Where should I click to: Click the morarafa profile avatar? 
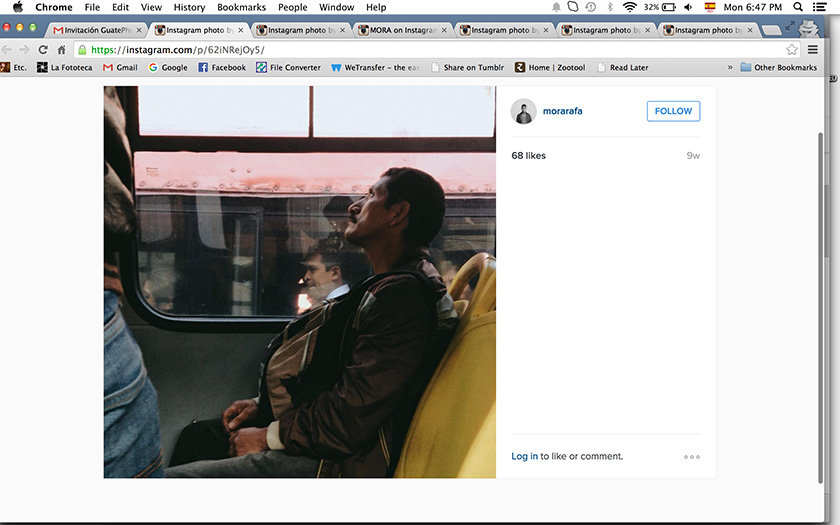tap(524, 111)
